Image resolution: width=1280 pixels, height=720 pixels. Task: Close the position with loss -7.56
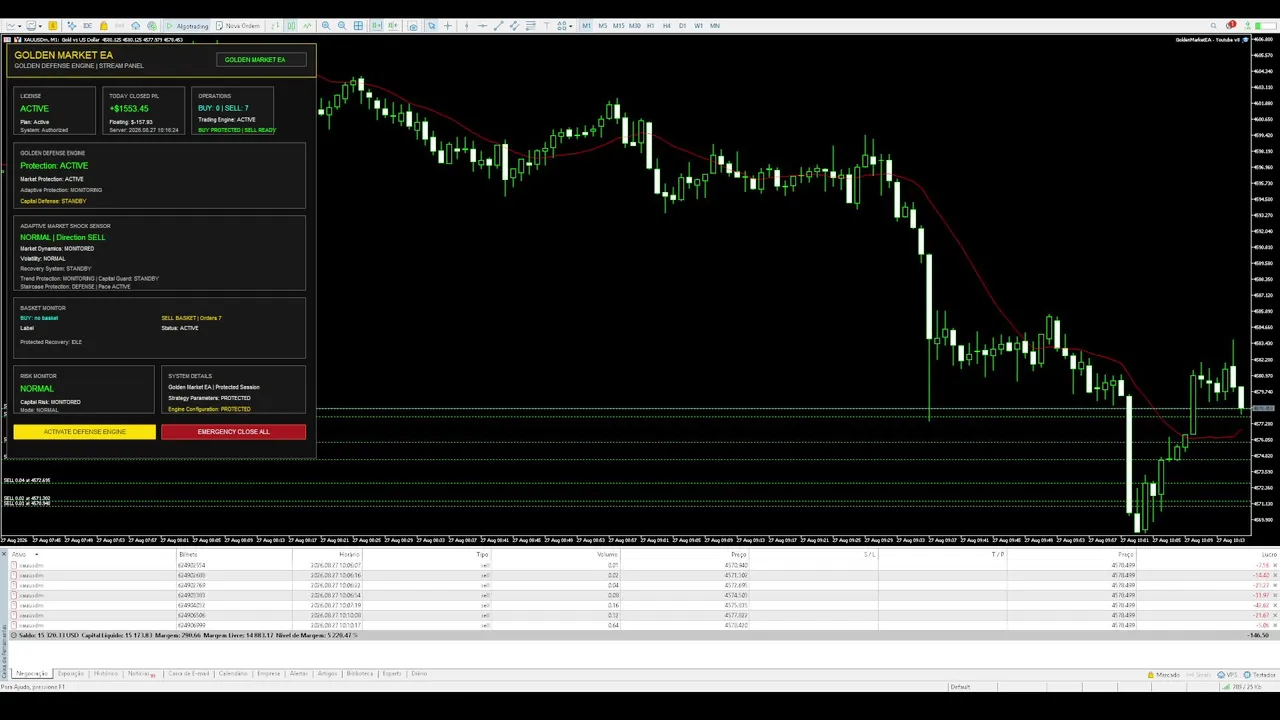point(1274,565)
